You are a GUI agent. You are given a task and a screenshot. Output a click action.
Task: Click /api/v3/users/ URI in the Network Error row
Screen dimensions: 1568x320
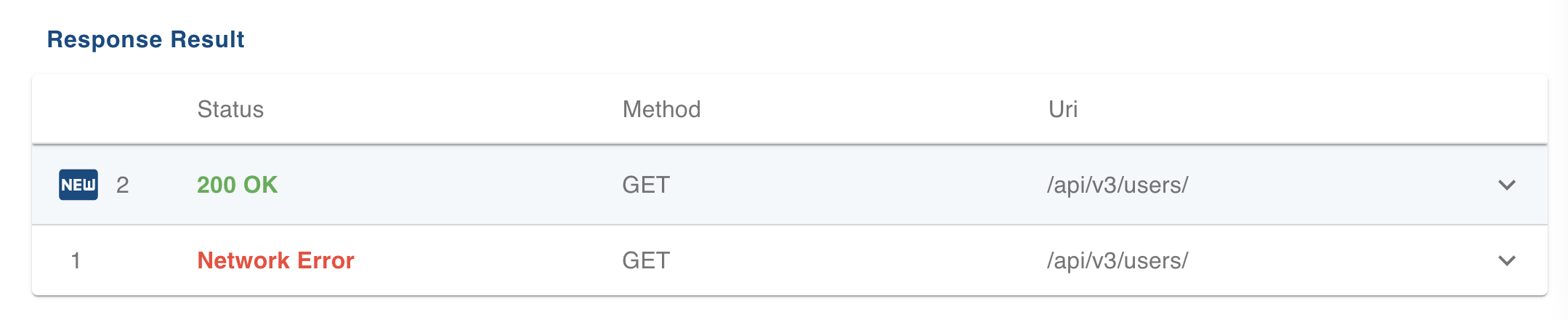1118,260
